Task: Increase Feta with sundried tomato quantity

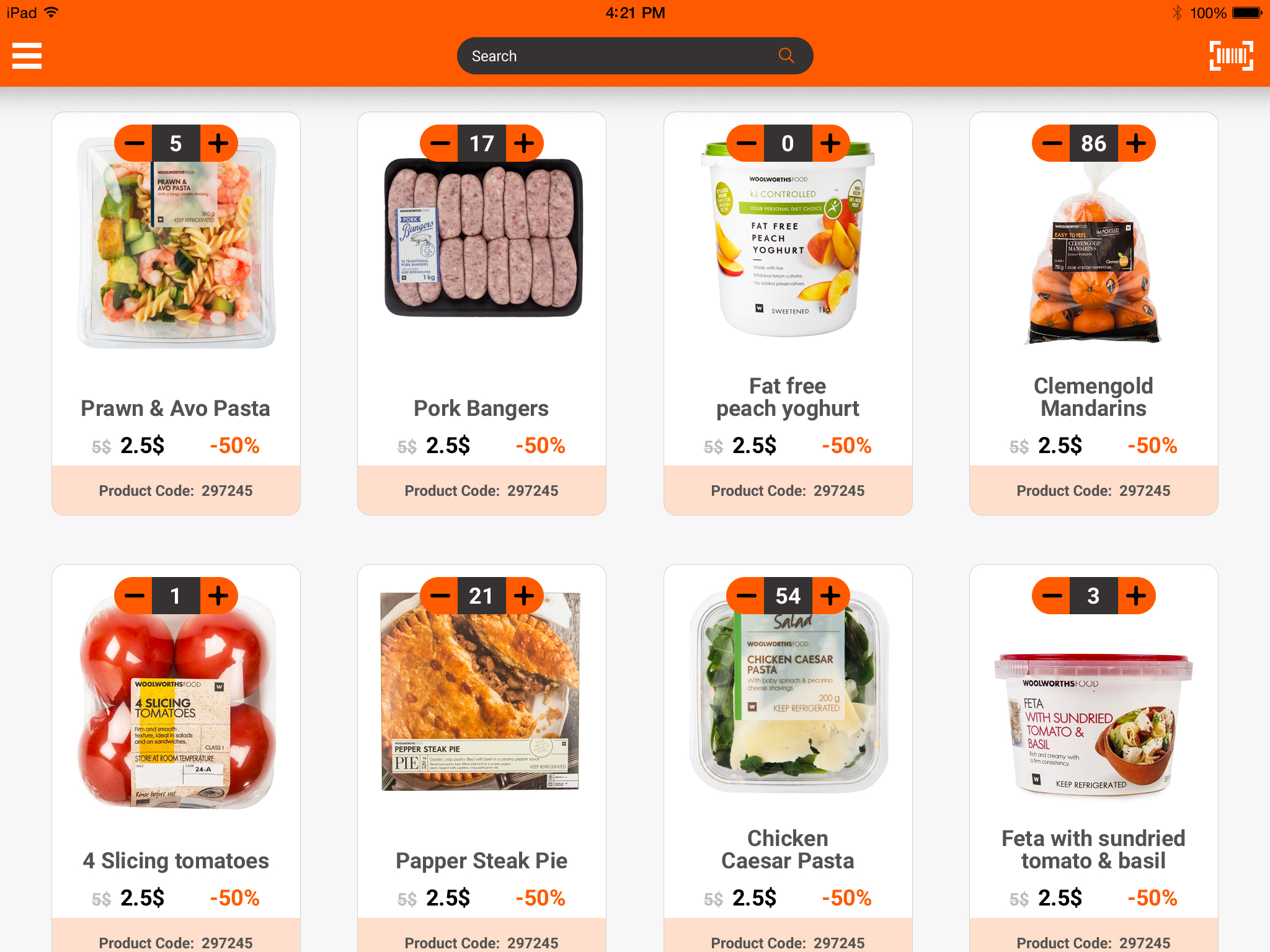Action: tap(1136, 596)
